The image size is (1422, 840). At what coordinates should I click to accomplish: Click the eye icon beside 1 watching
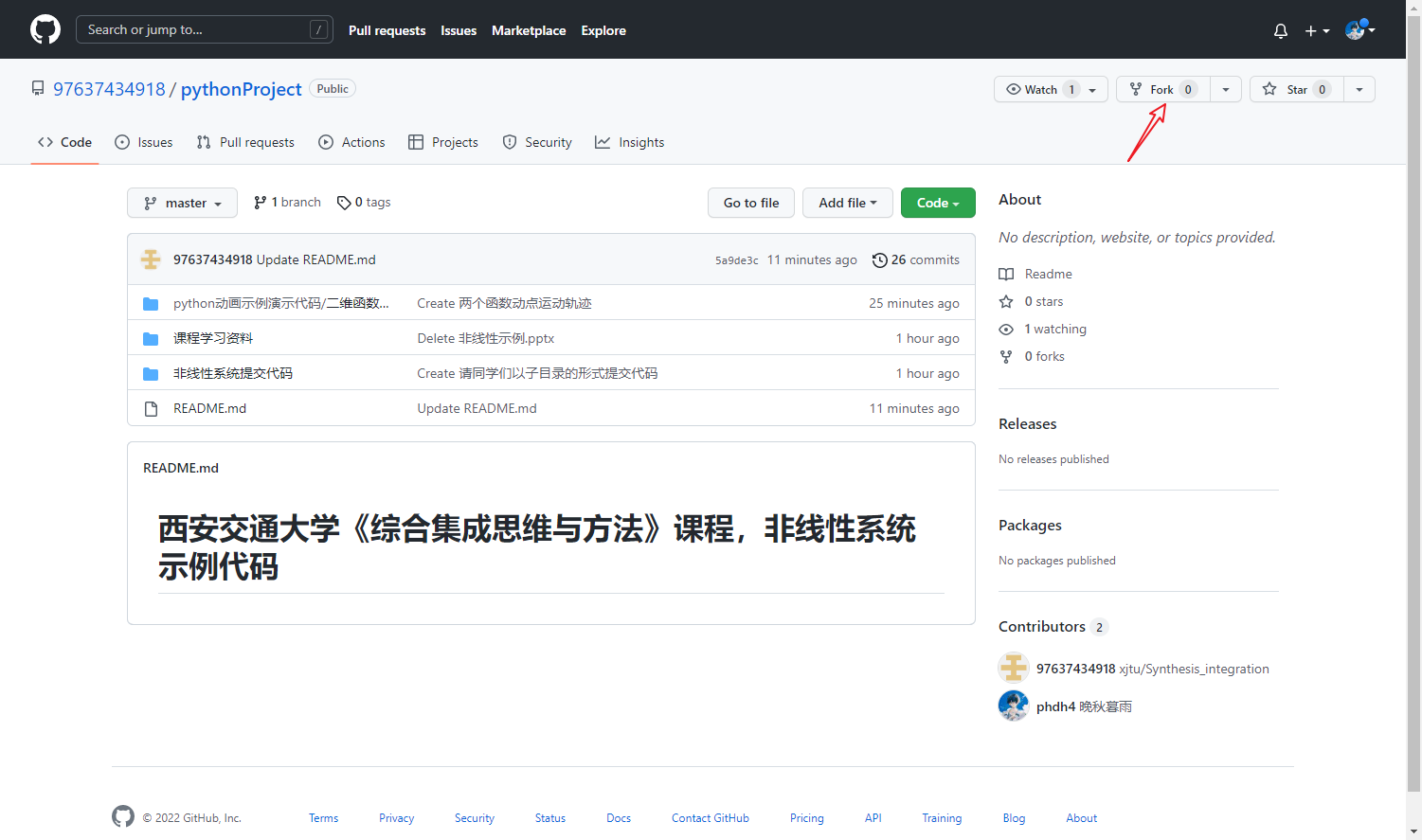1006,329
